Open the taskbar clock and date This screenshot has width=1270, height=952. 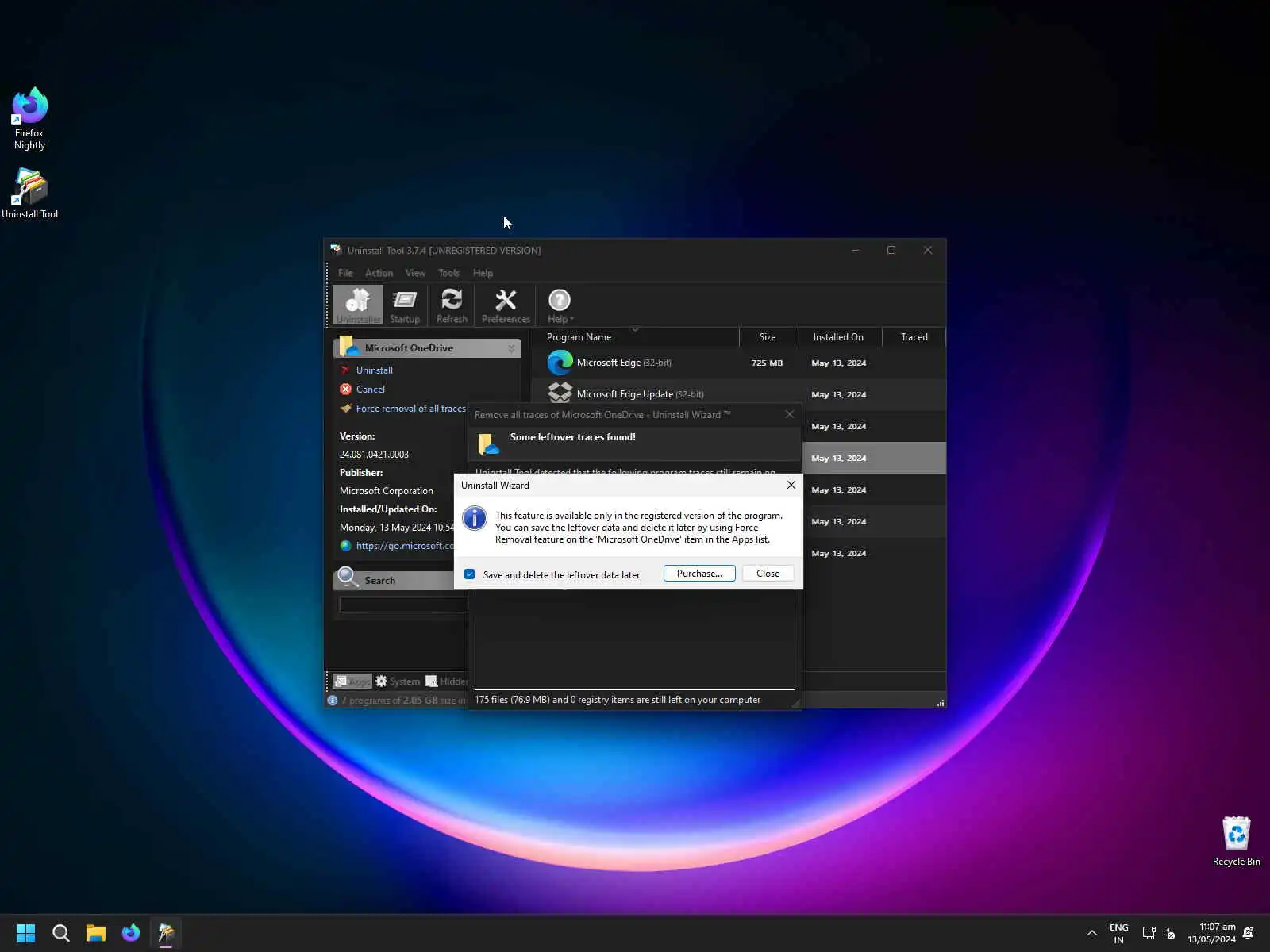[x=1211, y=933]
